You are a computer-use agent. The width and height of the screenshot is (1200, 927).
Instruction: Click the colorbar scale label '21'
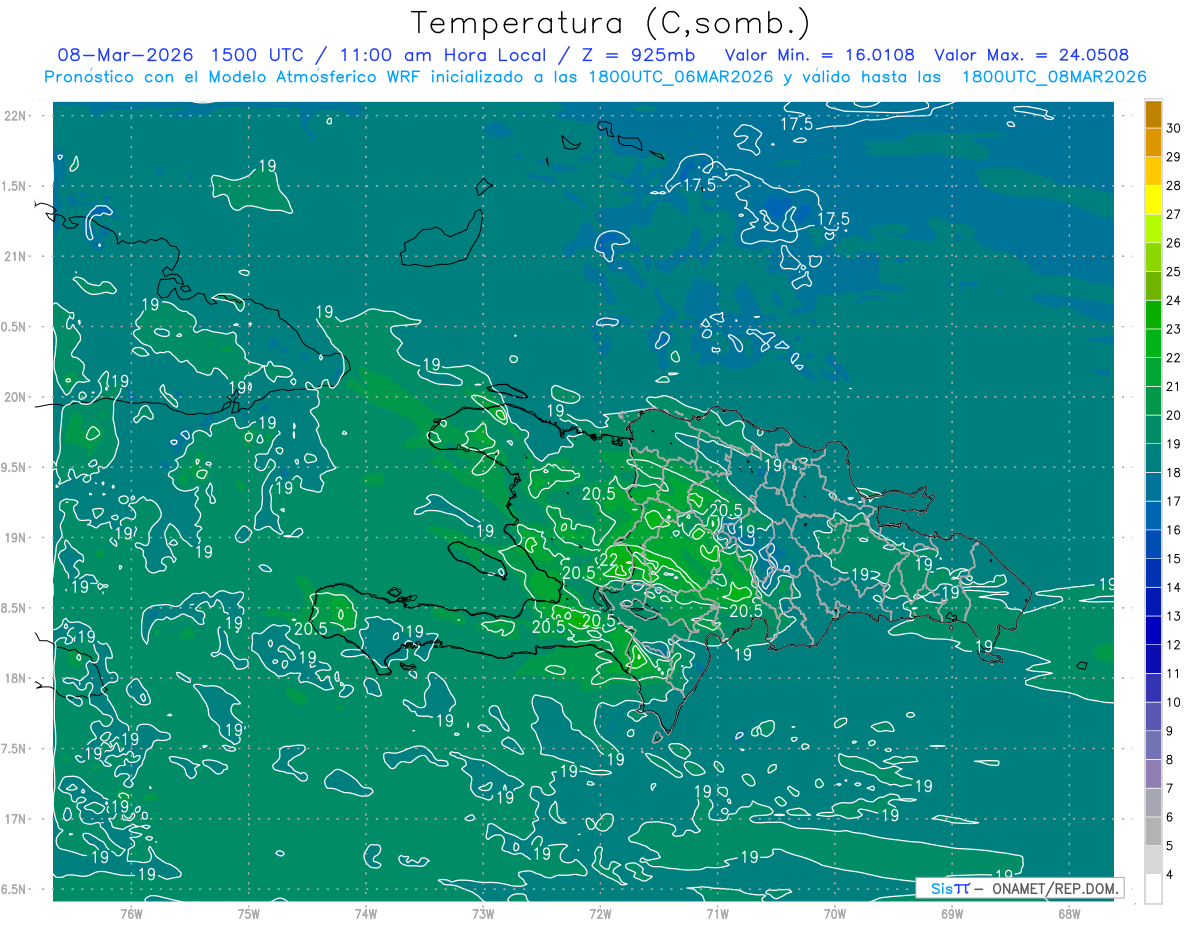1173,387
